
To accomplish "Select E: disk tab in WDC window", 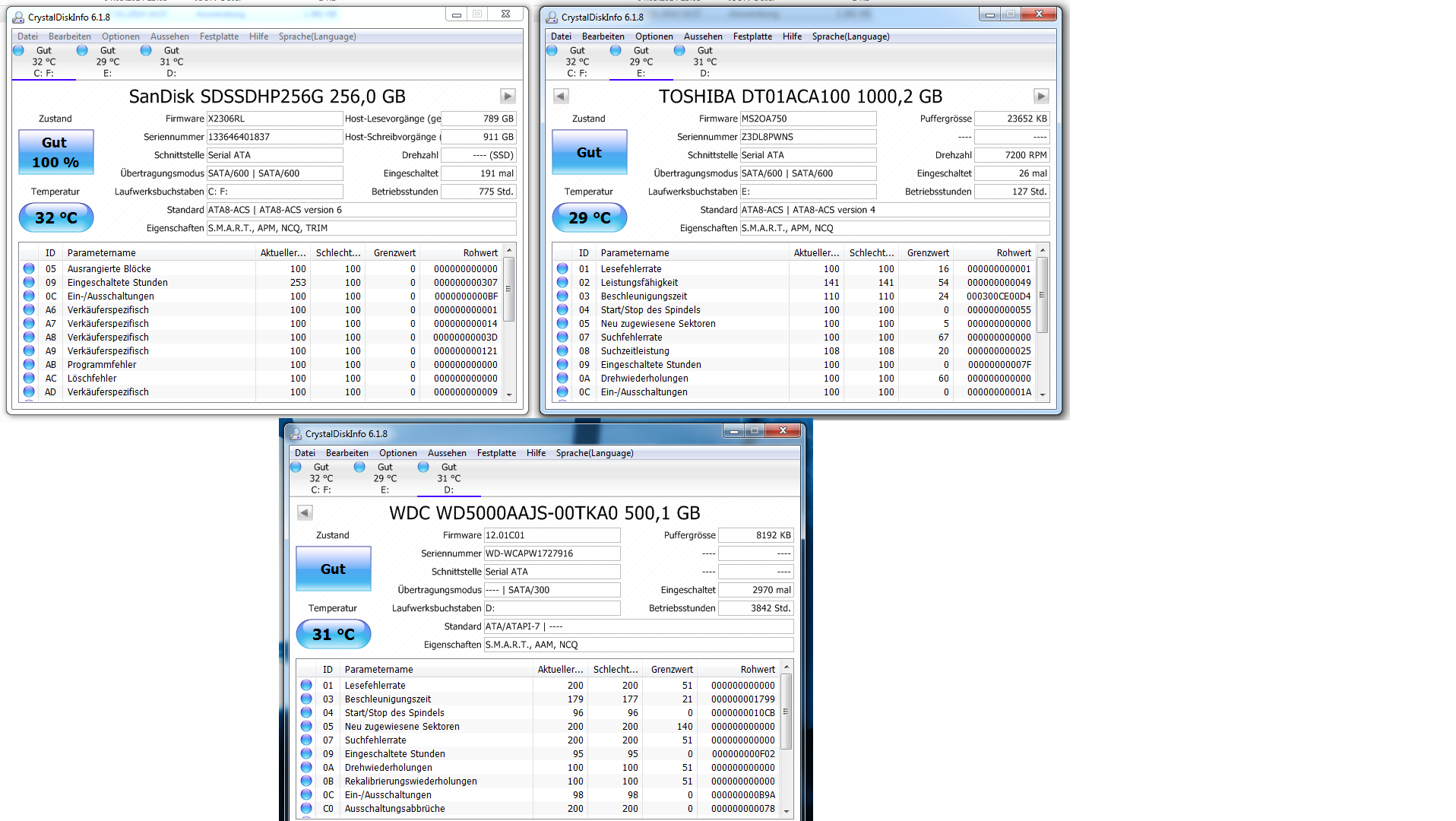I will click(385, 478).
